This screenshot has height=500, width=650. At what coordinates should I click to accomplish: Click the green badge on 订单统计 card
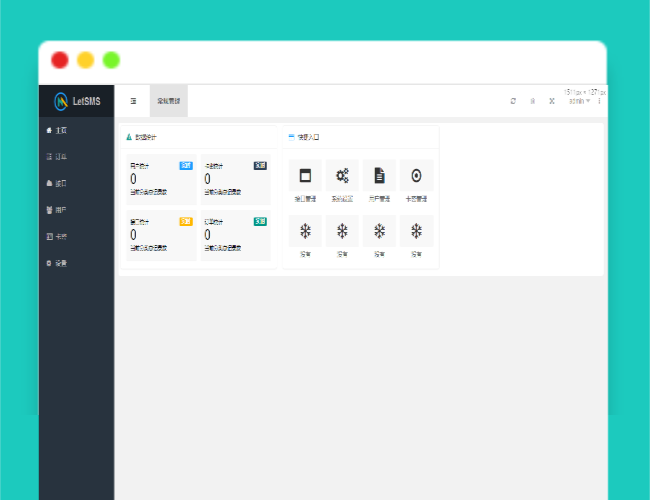click(x=260, y=221)
